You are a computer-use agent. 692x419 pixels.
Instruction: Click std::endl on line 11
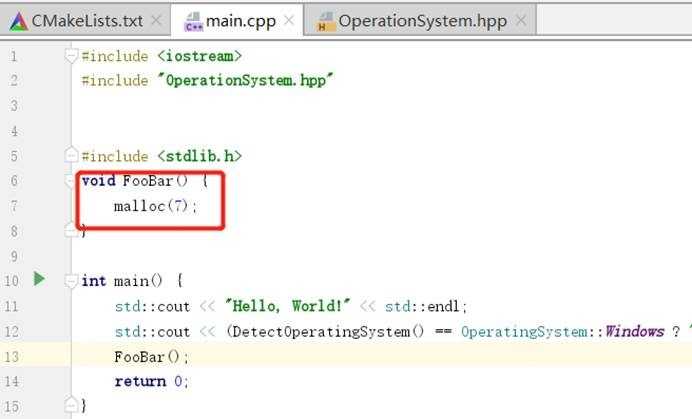[x=422, y=306]
